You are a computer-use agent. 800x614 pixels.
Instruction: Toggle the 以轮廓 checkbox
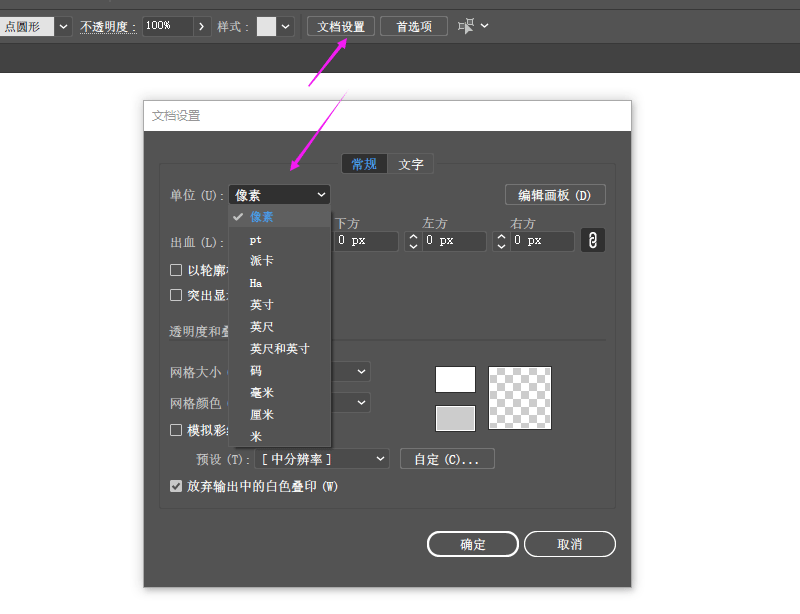tap(176, 270)
